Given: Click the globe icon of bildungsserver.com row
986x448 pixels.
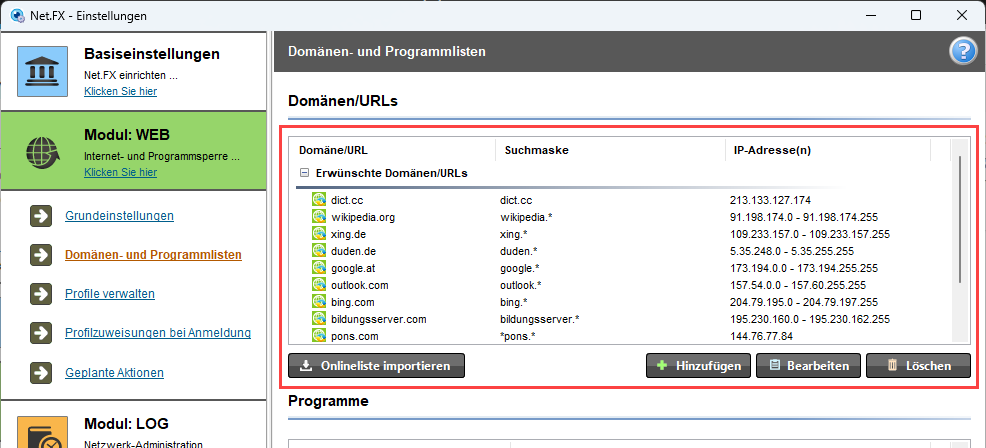Looking at the screenshot, I should click(319, 319).
